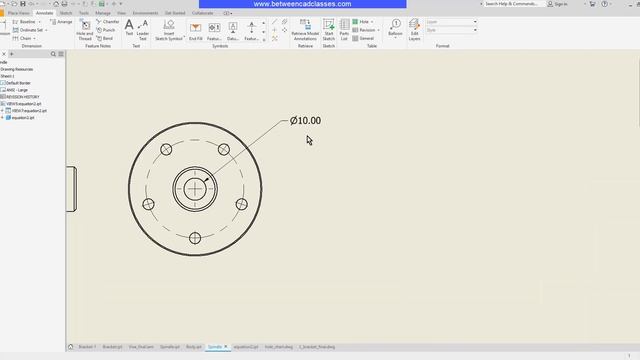This screenshot has height=360, width=640.
Task: Open the Baseline dropdown arrow
Action: [40, 22]
